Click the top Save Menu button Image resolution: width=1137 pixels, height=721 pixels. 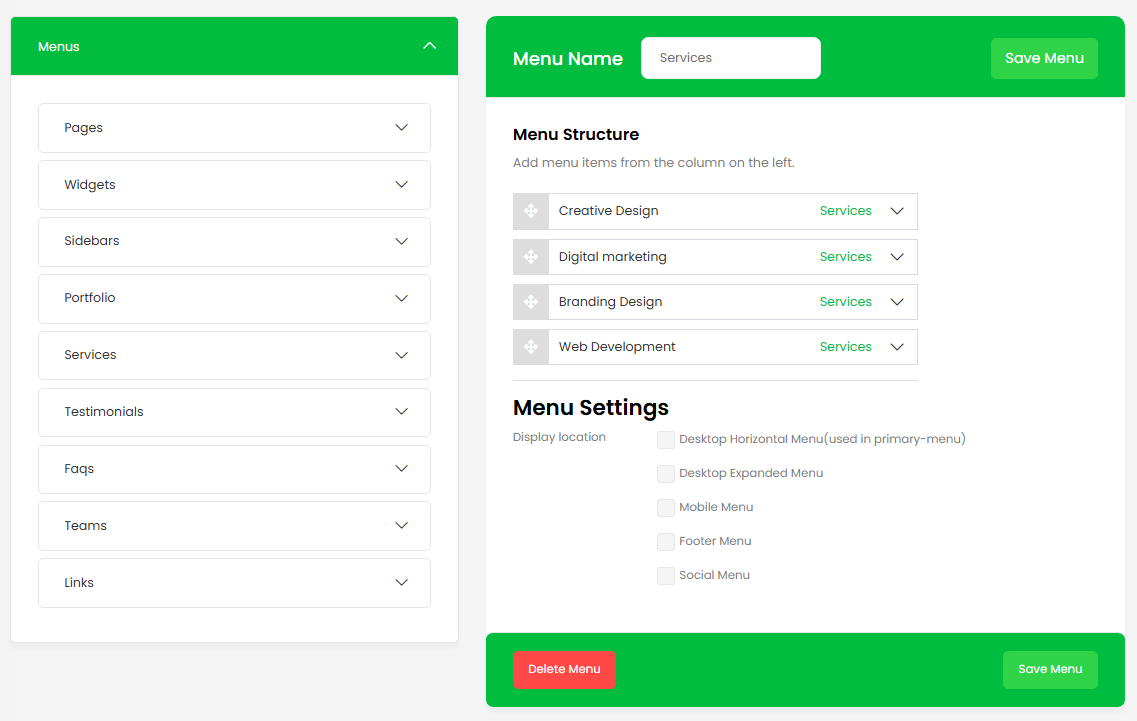click(x=1044, y=58)
